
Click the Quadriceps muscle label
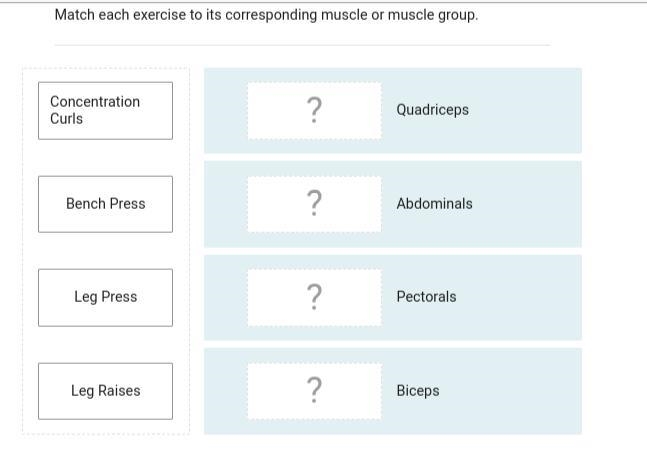432,110
